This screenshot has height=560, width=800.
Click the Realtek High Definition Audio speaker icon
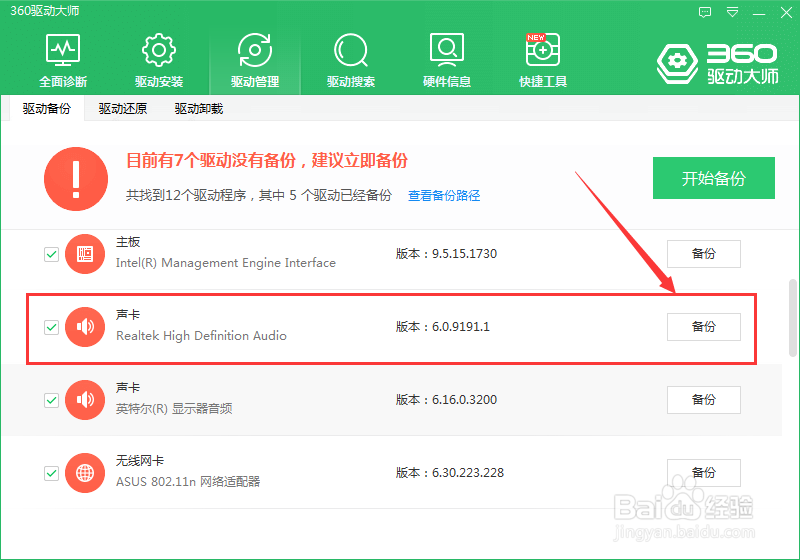coord(85,327)
